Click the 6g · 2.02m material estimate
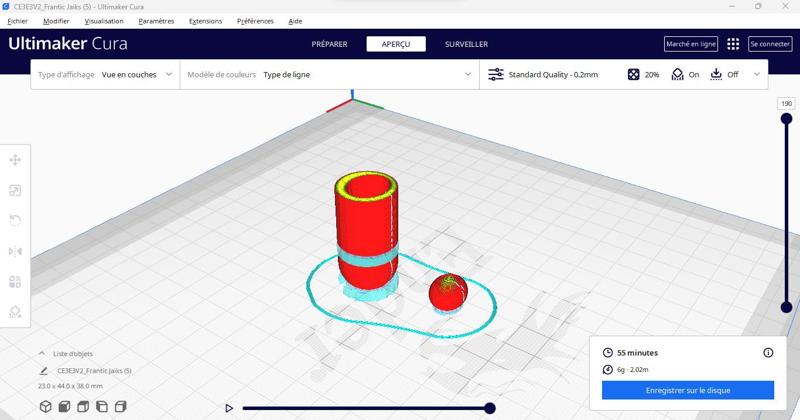 tap(633, 369)
